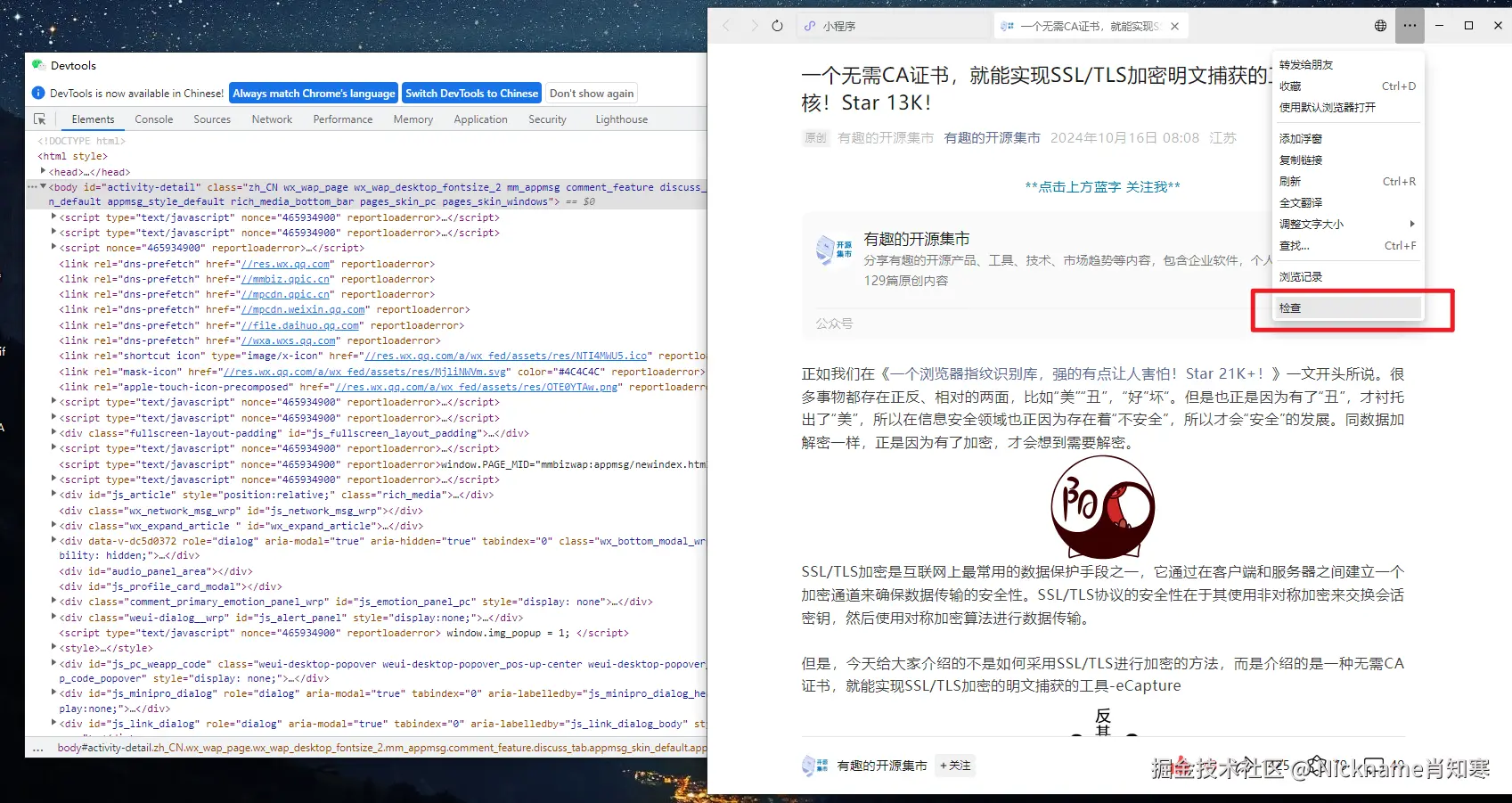Select 刷新 in the menu
This screenshot has height=803, width=1512.
[1348, 182]
